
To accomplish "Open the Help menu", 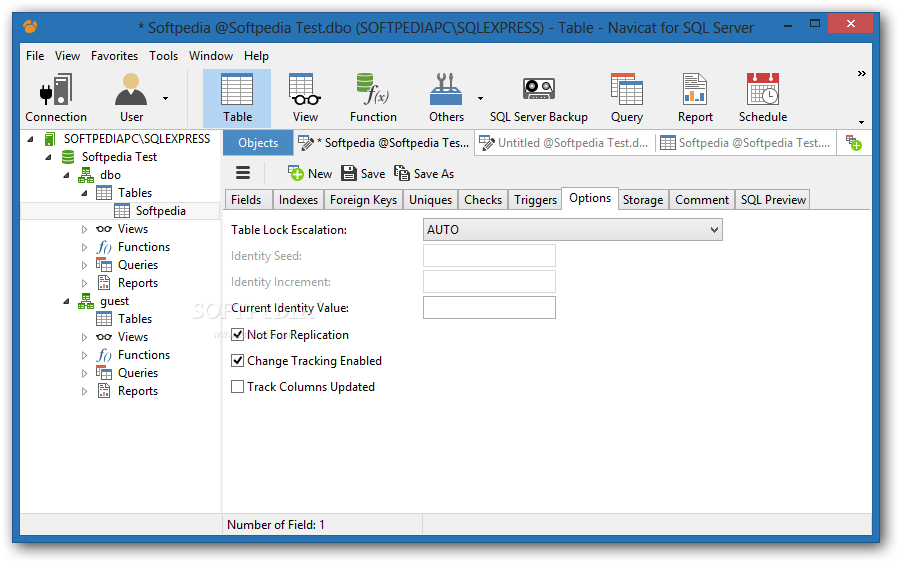I will pyautogui.click(x=256, y=56).
